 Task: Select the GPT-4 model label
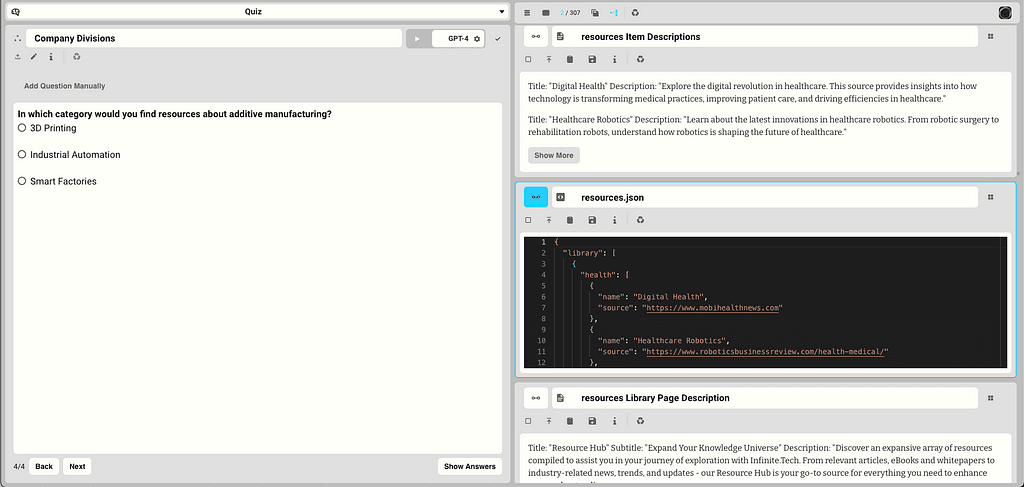pyautogui.click(x=458, y=39)
